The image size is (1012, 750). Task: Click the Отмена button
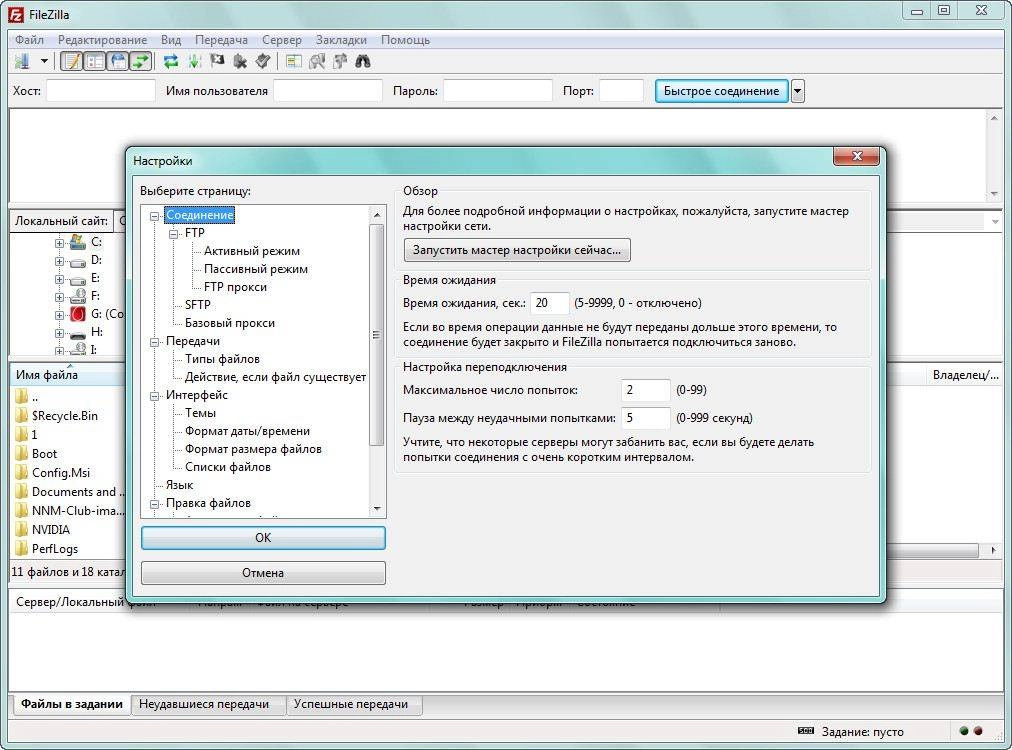coord(263,573)
